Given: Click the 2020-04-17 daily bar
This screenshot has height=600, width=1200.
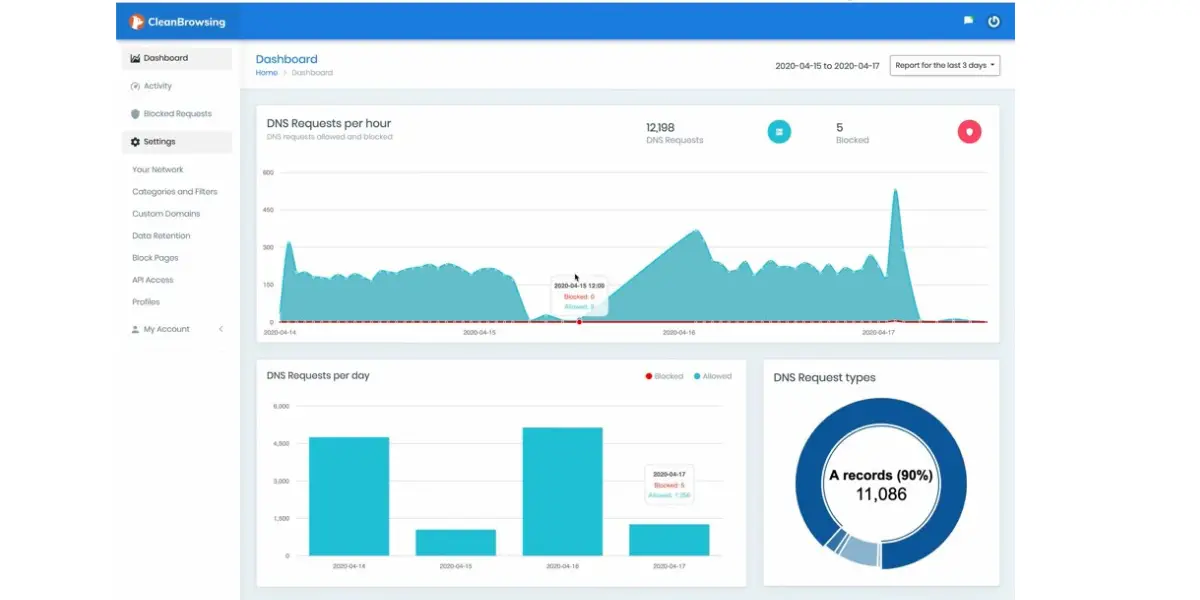Looking at the screenshot, I should pos(669,540).
